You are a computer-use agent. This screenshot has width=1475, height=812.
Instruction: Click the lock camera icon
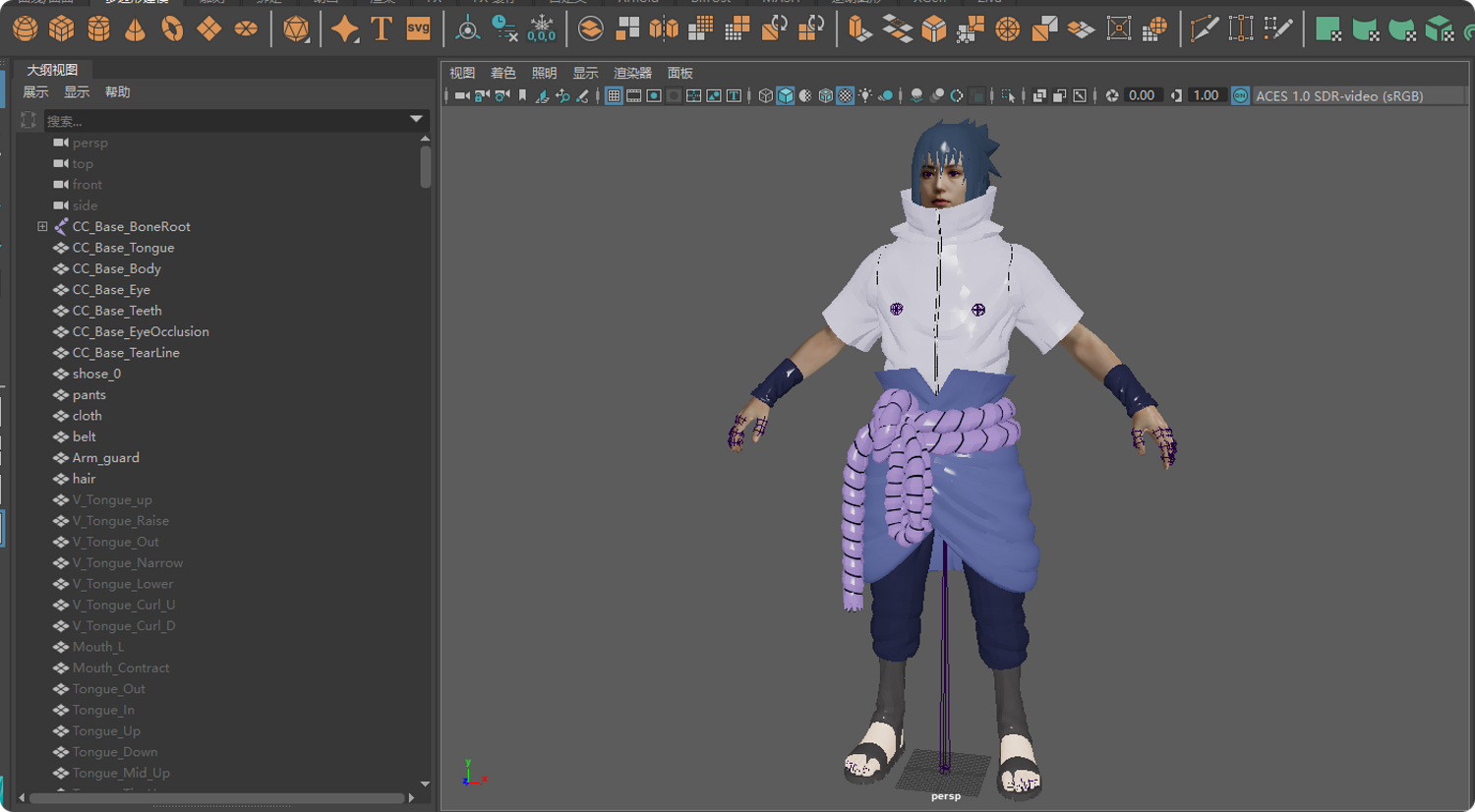click(x=482, y=95)
